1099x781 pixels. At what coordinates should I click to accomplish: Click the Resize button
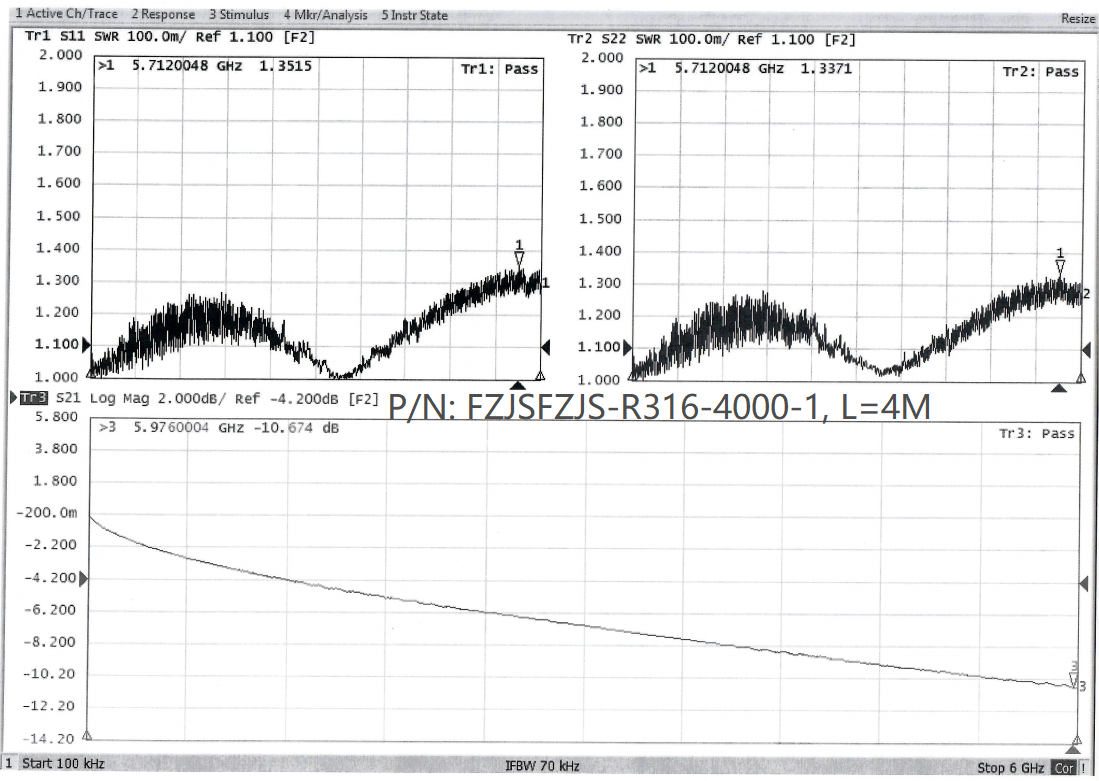[x=1078, y=18]
